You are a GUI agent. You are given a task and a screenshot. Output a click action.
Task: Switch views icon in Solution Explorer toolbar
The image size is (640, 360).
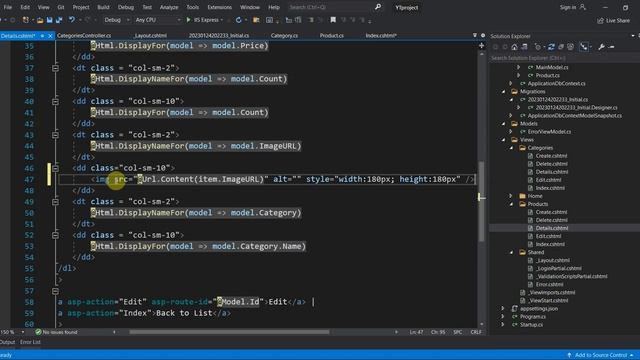click(524, 47)
